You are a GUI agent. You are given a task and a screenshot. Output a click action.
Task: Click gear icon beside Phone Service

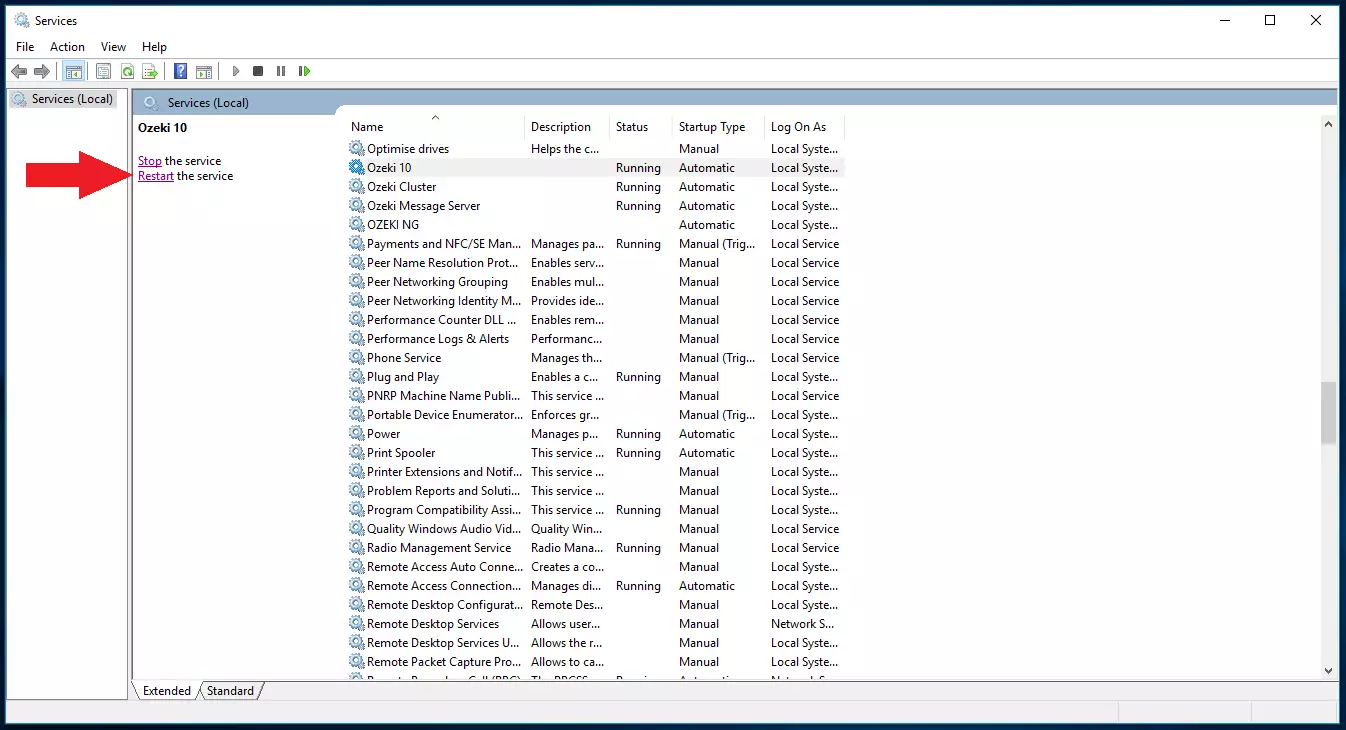pos(357,358)
